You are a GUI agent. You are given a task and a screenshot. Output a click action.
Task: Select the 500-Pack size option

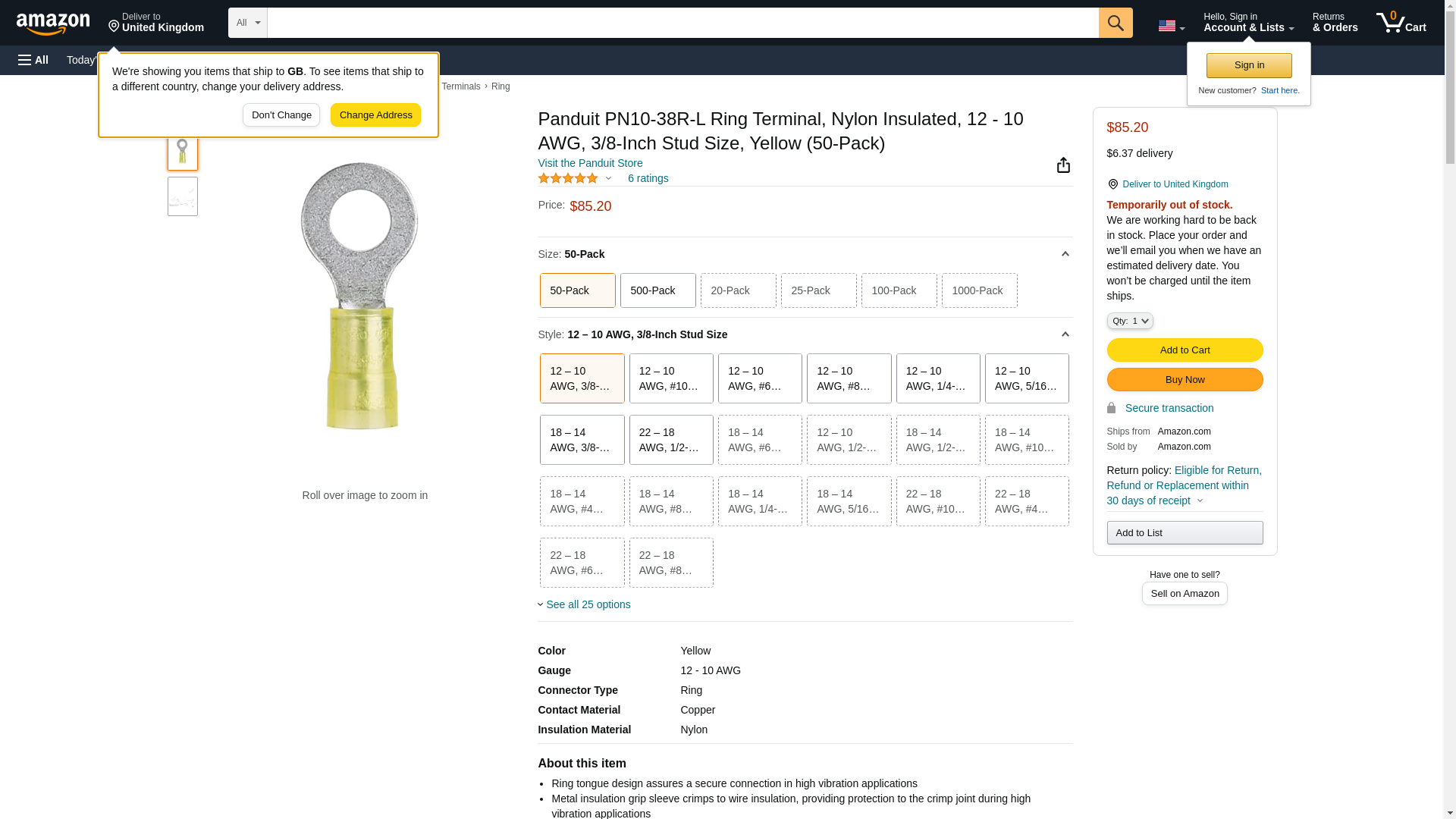(x=657, y=290)
